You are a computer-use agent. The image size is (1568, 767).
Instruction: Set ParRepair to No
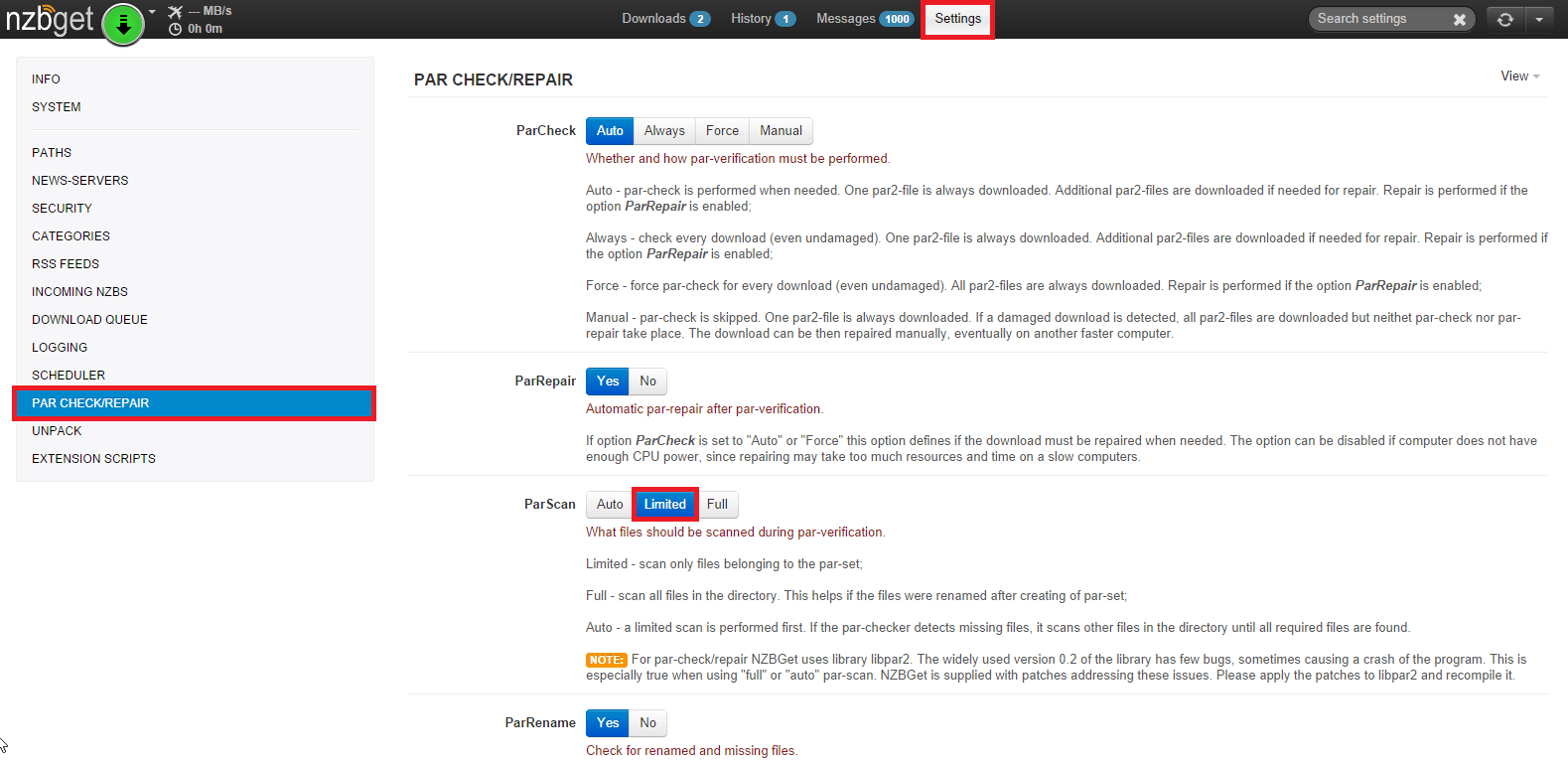point(647,382)
